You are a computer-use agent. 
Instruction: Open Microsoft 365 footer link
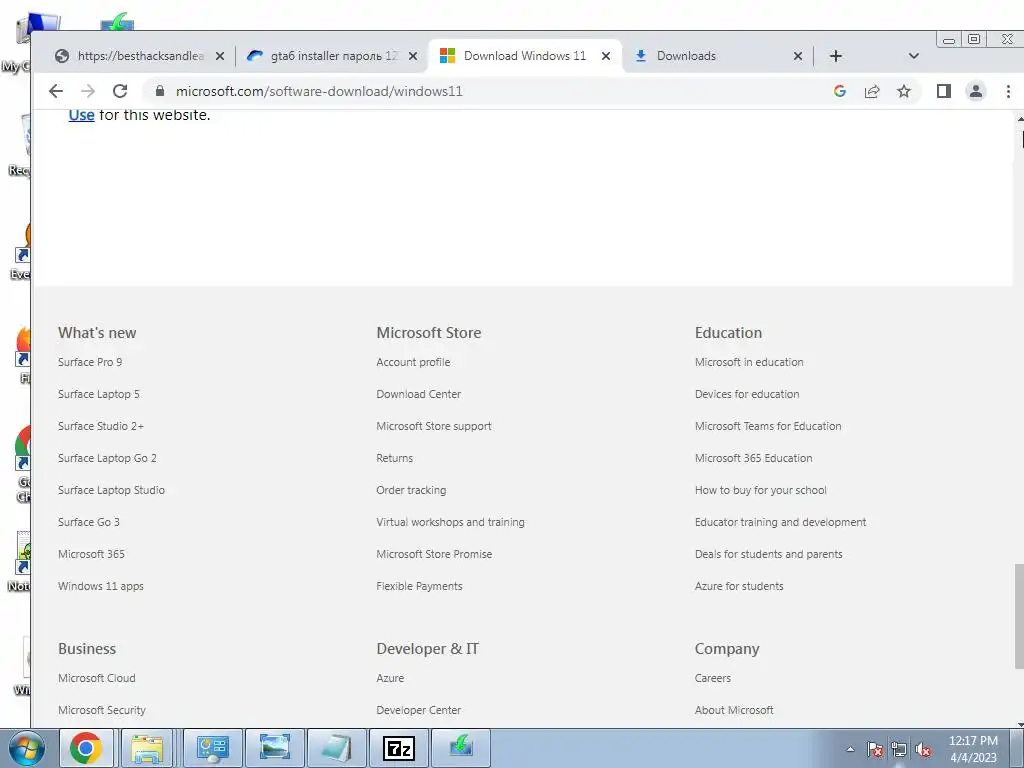coord(91,554)
